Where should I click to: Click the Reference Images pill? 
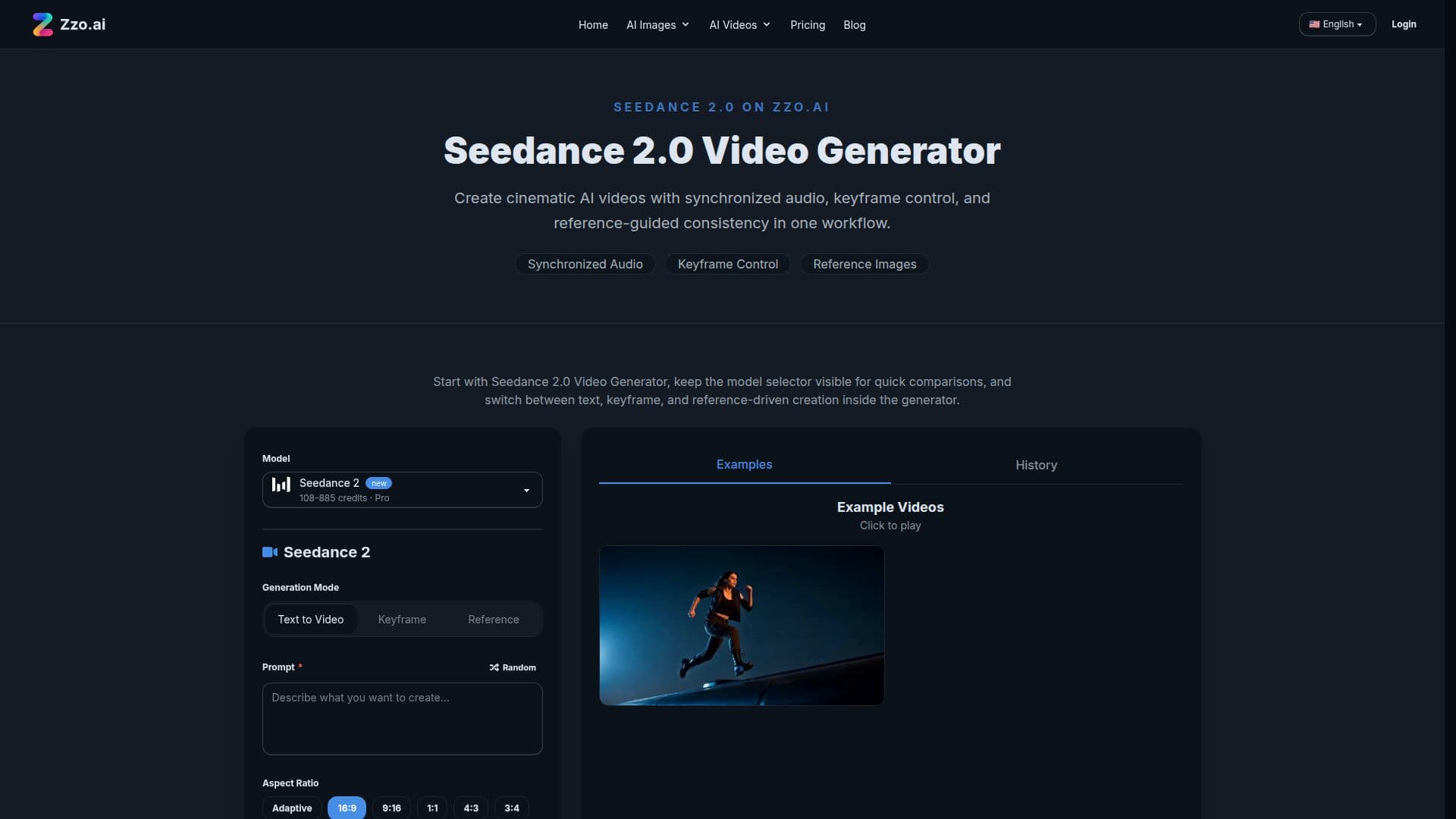[864, 264]
